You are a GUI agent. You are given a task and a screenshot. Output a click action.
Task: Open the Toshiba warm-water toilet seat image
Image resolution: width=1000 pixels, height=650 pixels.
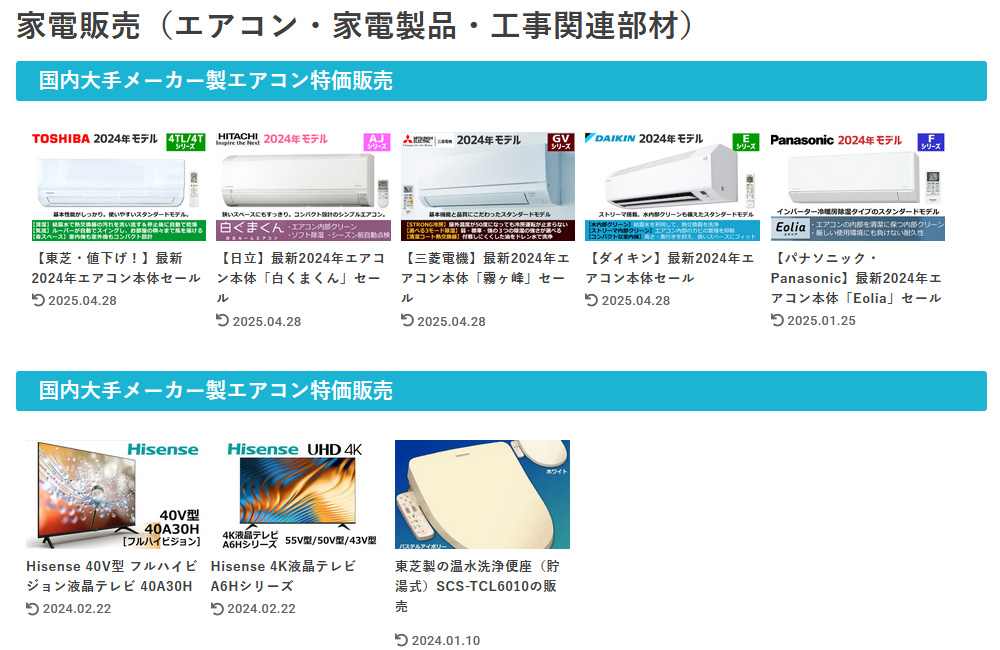tap(482, 494)
